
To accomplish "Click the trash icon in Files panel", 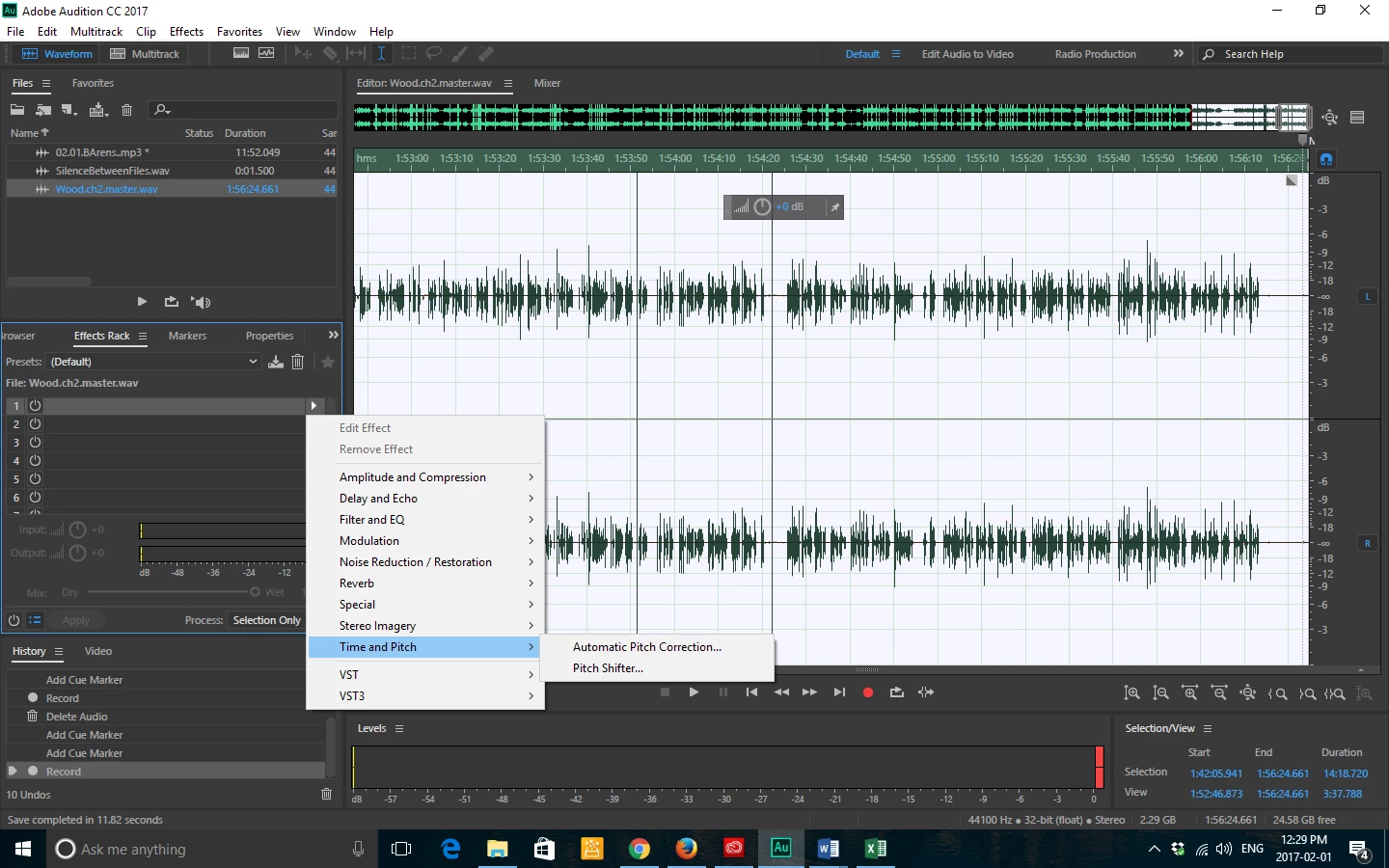I will pos(126,110).
